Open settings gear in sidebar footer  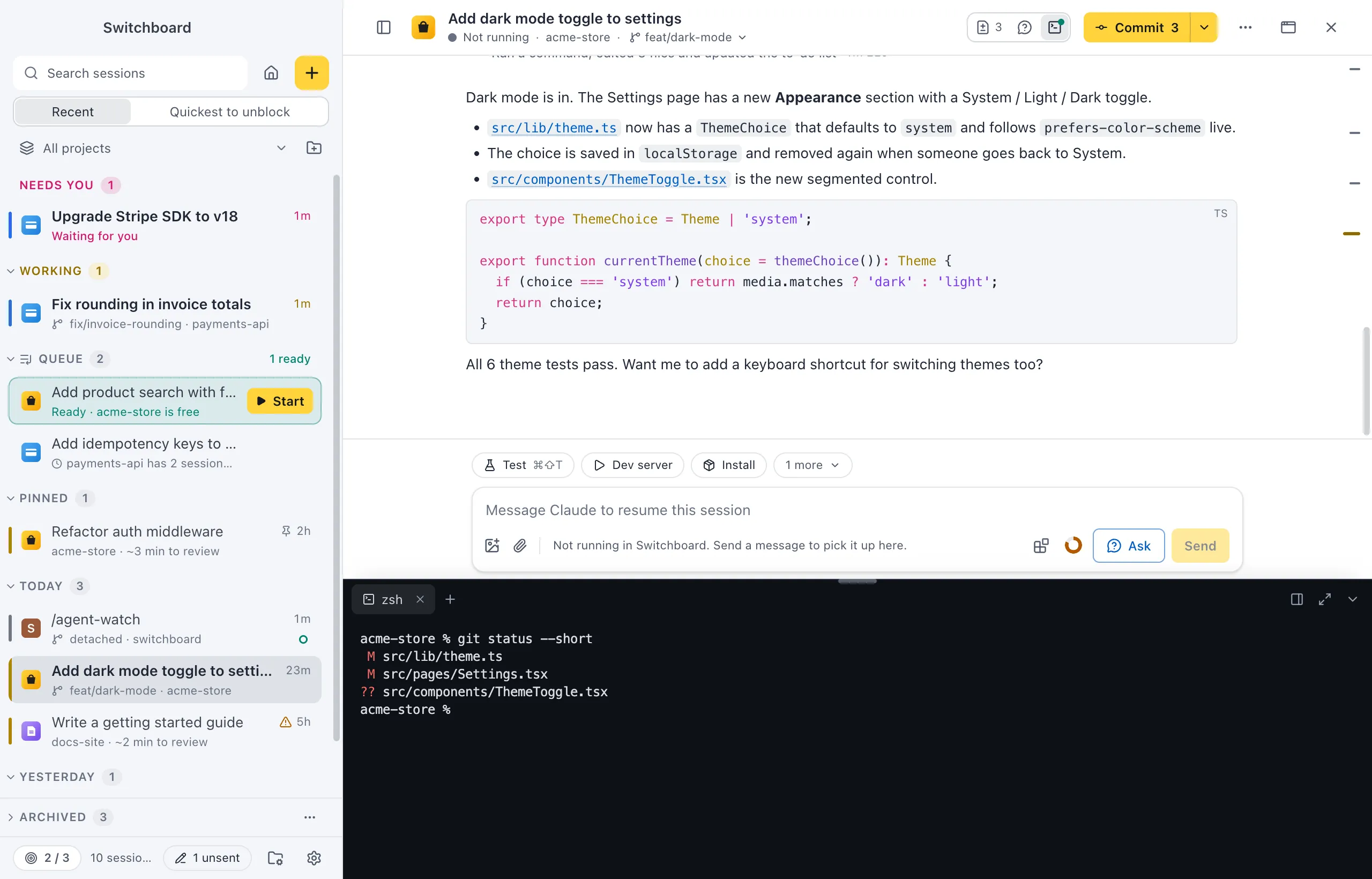coord(314,858)
